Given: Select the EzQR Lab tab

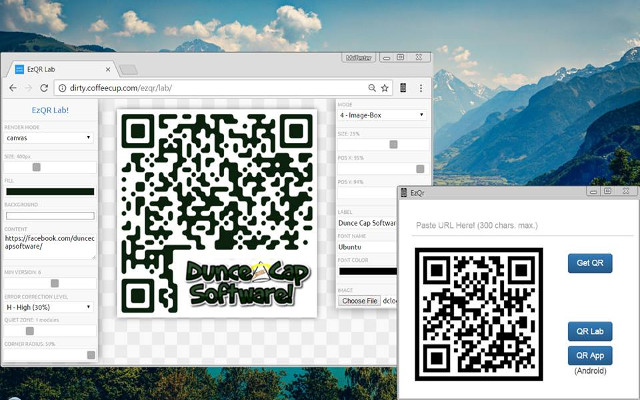Looking at the screenshot, I should pos(61,69).
